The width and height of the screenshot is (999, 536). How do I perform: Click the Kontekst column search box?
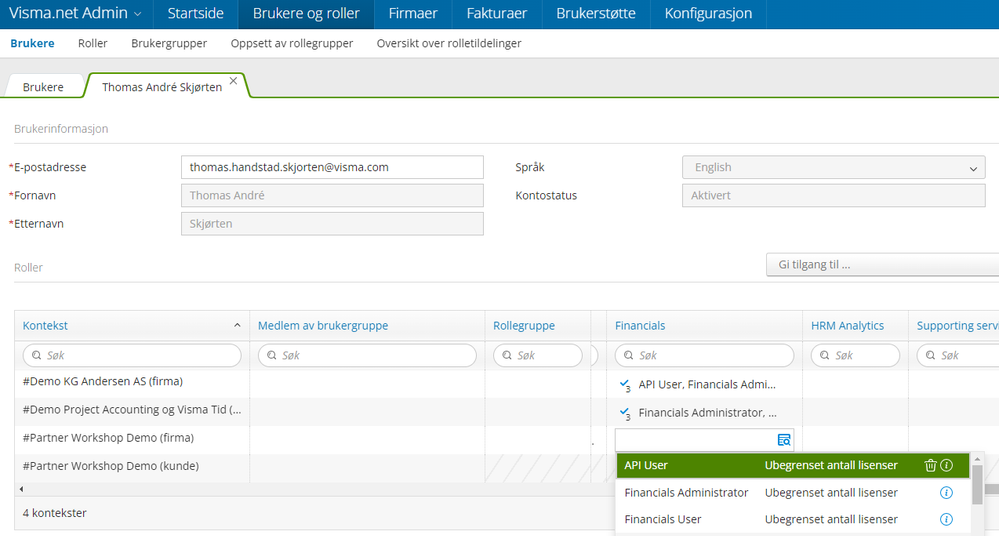click(x=132, y=356)
